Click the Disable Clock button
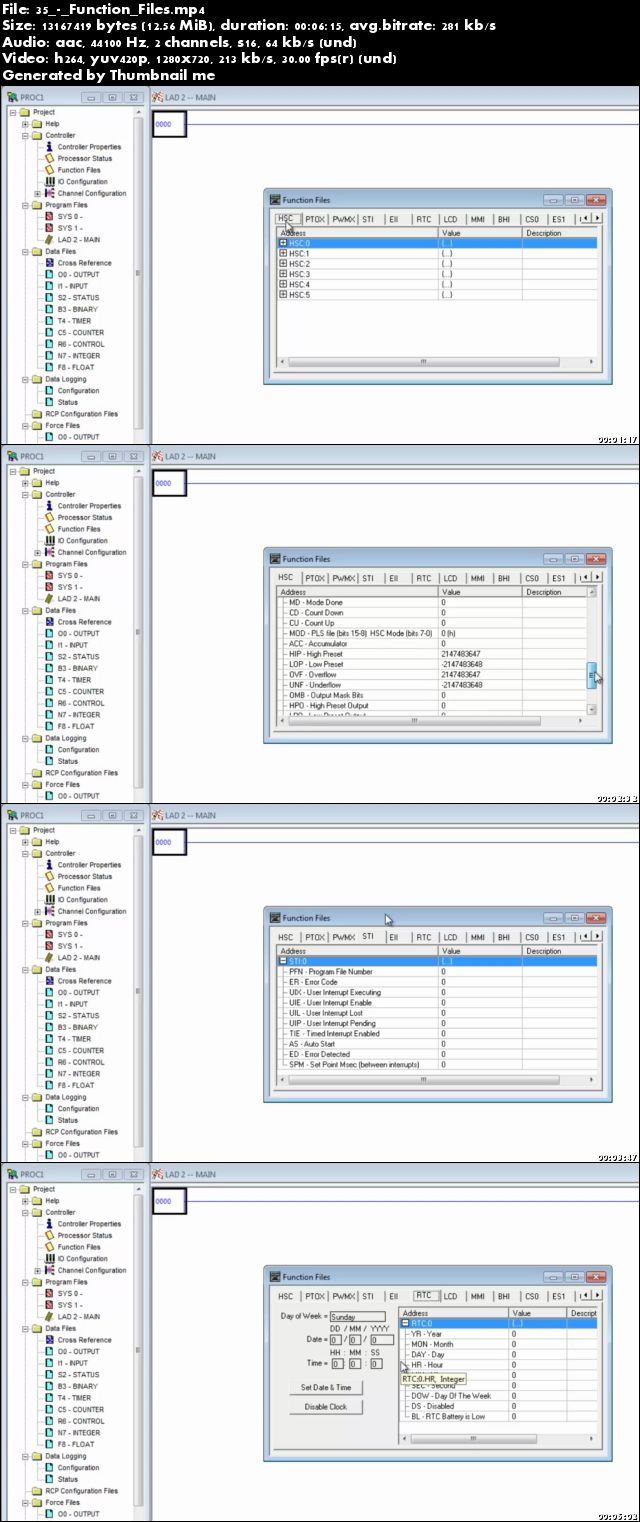The width and height of the screenshot is (640, 1522). point(326,1406)
